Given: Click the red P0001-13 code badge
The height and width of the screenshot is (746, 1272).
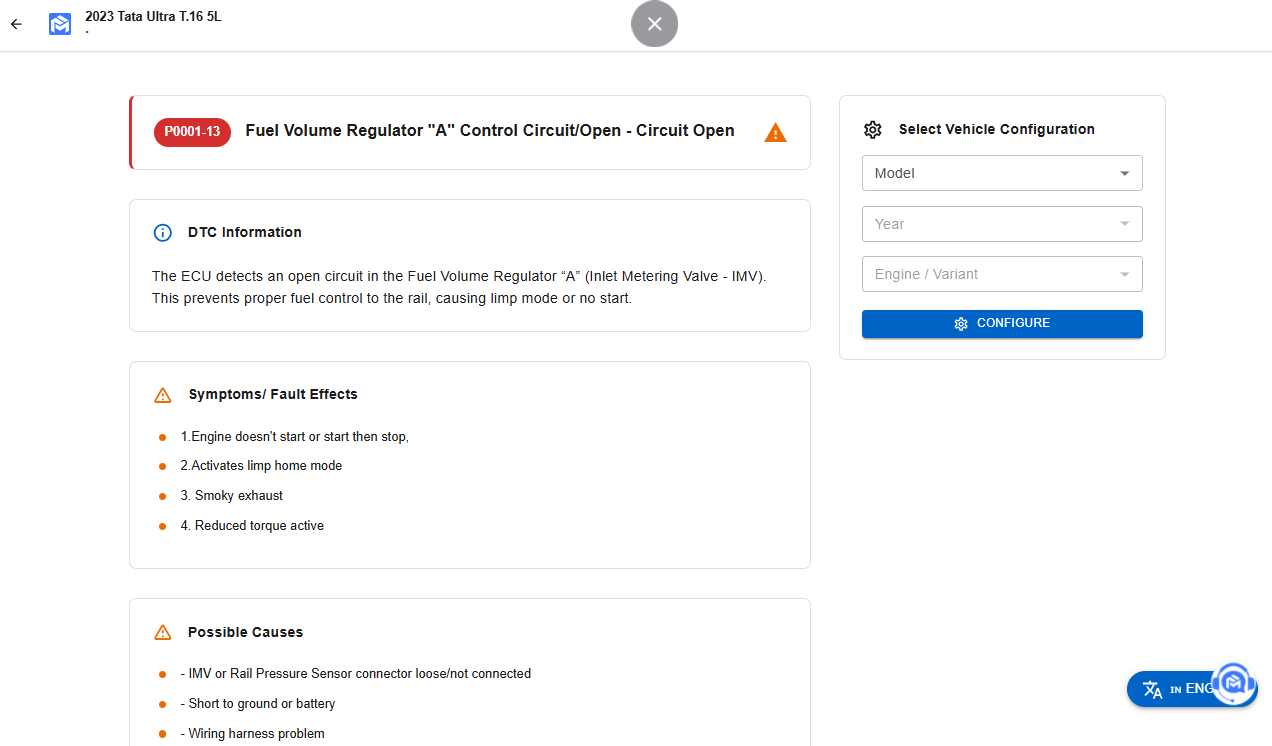Looking at the screenshot, I should point(192,132).
